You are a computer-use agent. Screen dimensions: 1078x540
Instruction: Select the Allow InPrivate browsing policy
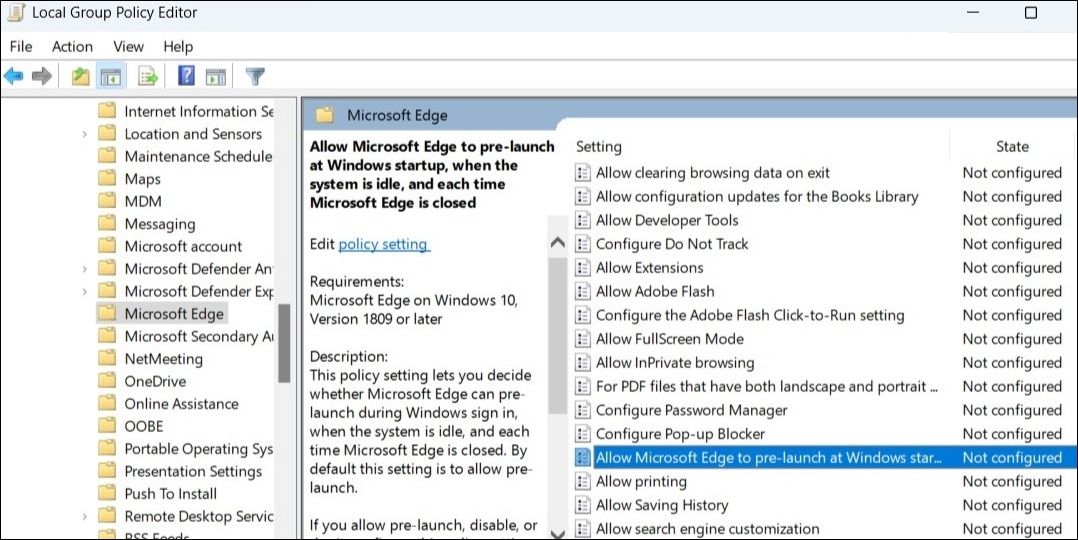pyautogui.click(x=675, y=363)
